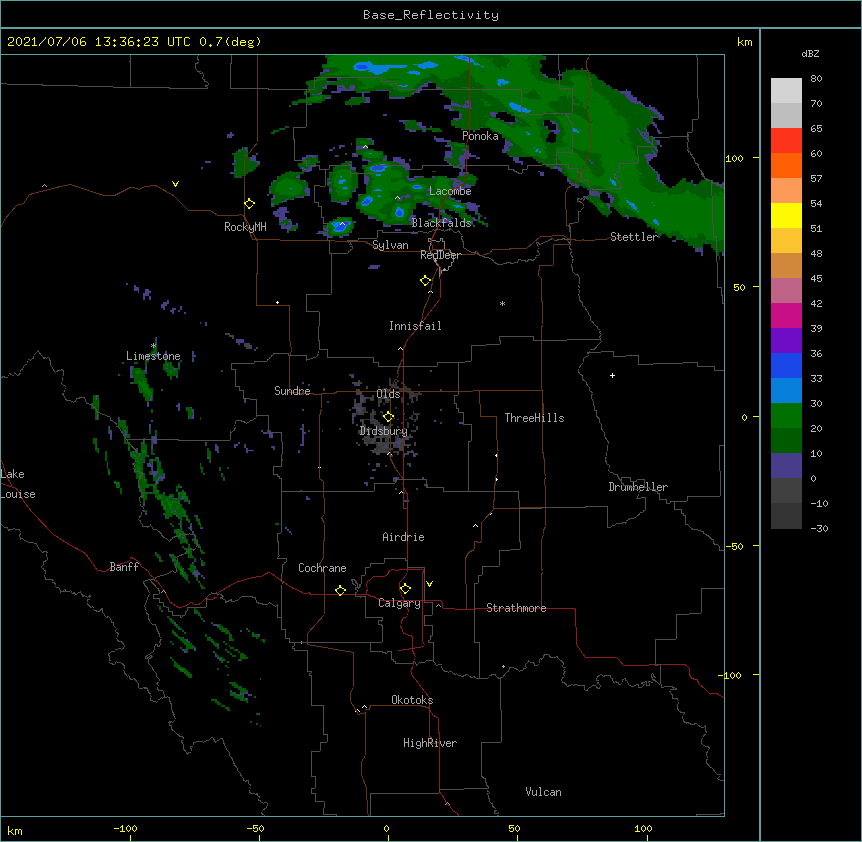862x842 pixels.
Task: Click the yellow v marker northeast of Calgary
Action: [x=429, y=584]
